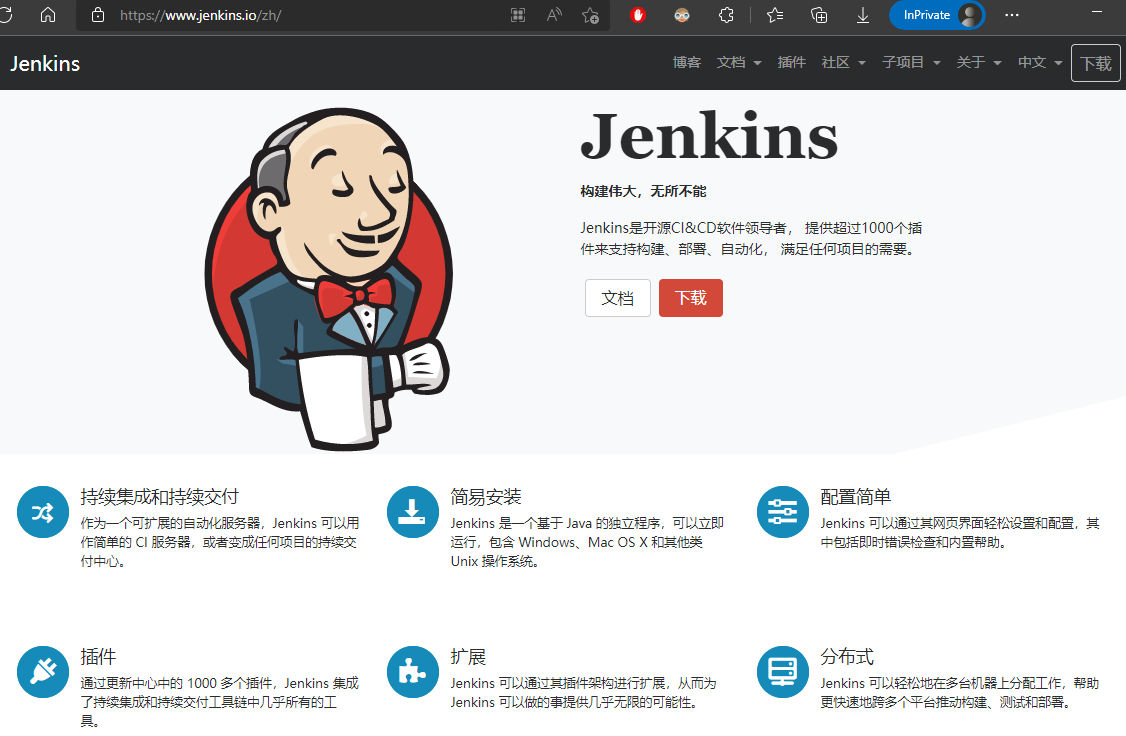The height and width of the screenshot is (736, 1126).
Task: Open the browser extensions puzzle icon
Action: tap(726, 15)
